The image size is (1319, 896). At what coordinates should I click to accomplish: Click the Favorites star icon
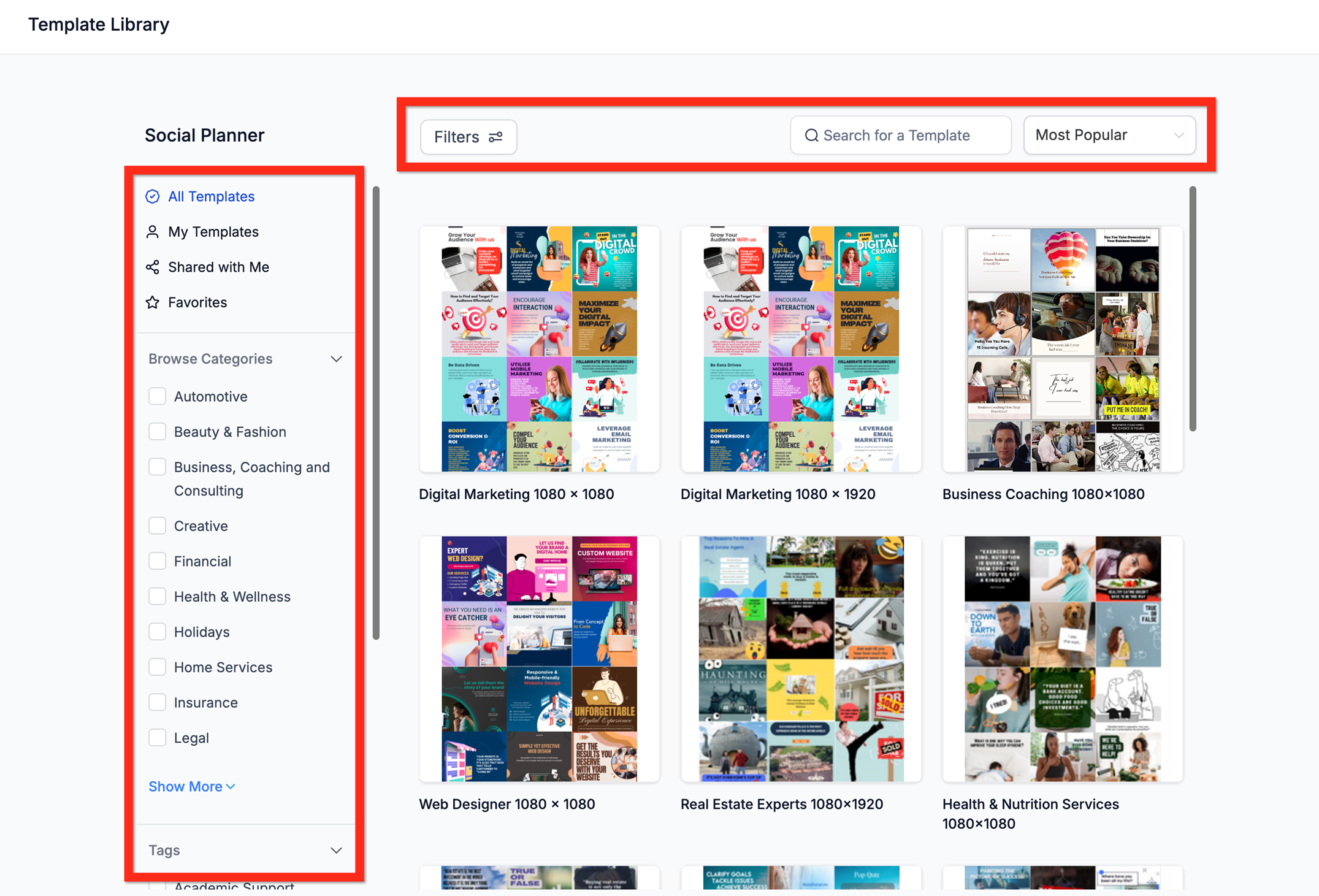152,302
